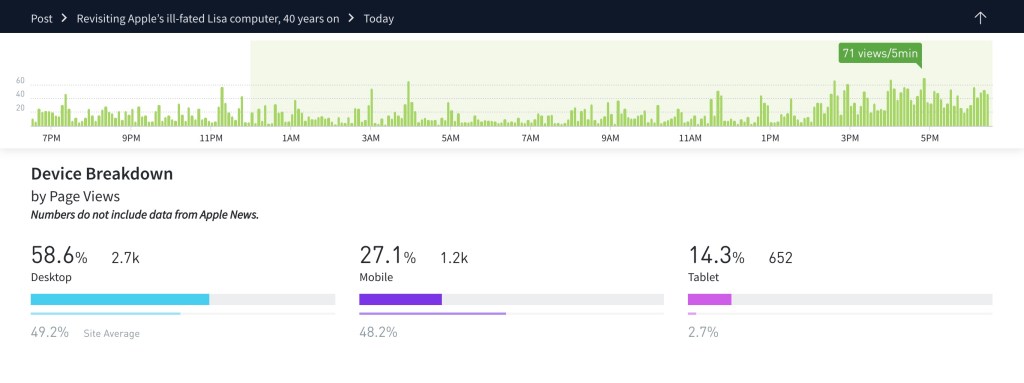Select the blue Desktop percentage bar
The height and width of the screenshot is (383, 1024).
click(120, 299)
